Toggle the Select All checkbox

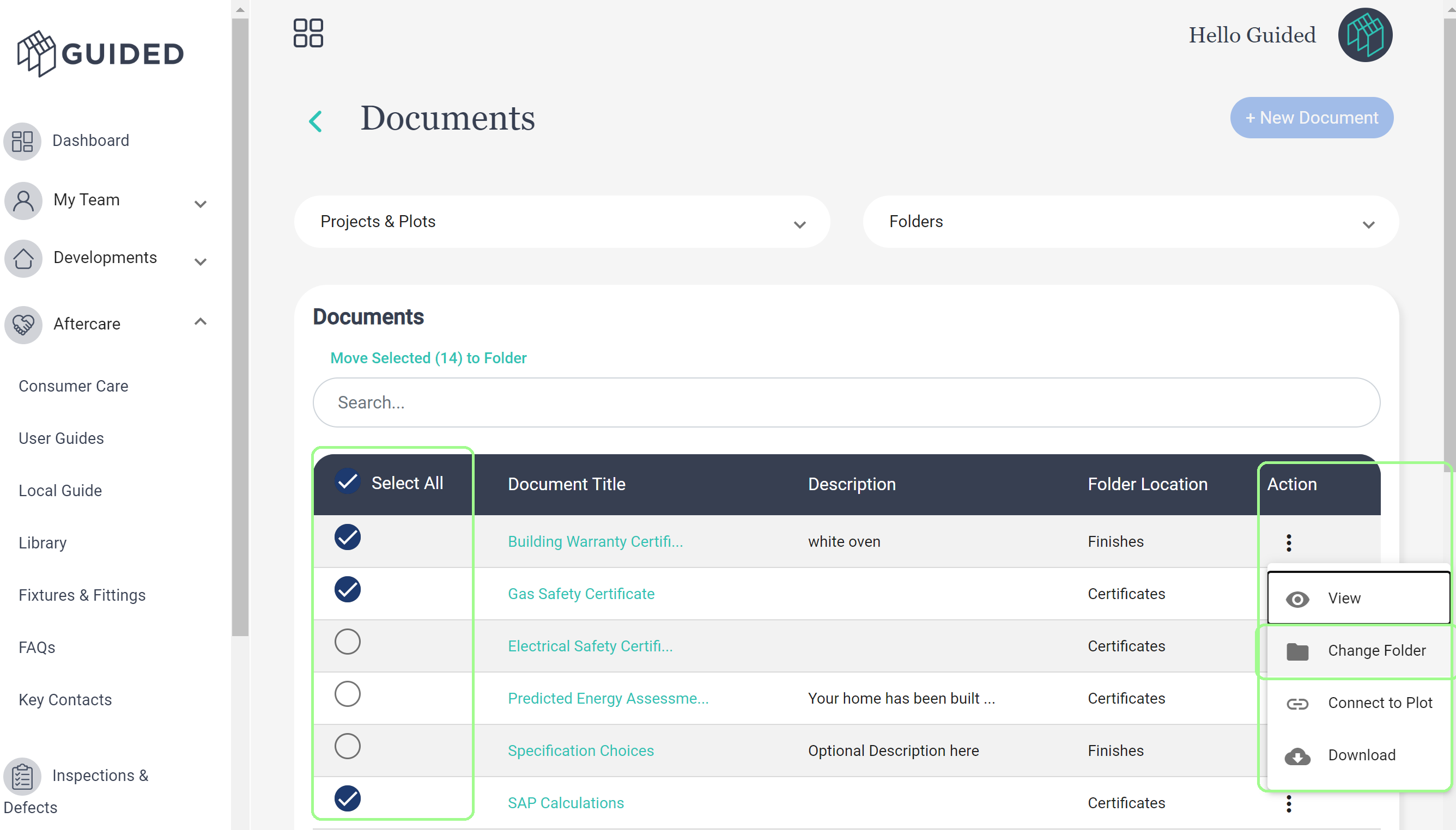[x=347, y=483]
